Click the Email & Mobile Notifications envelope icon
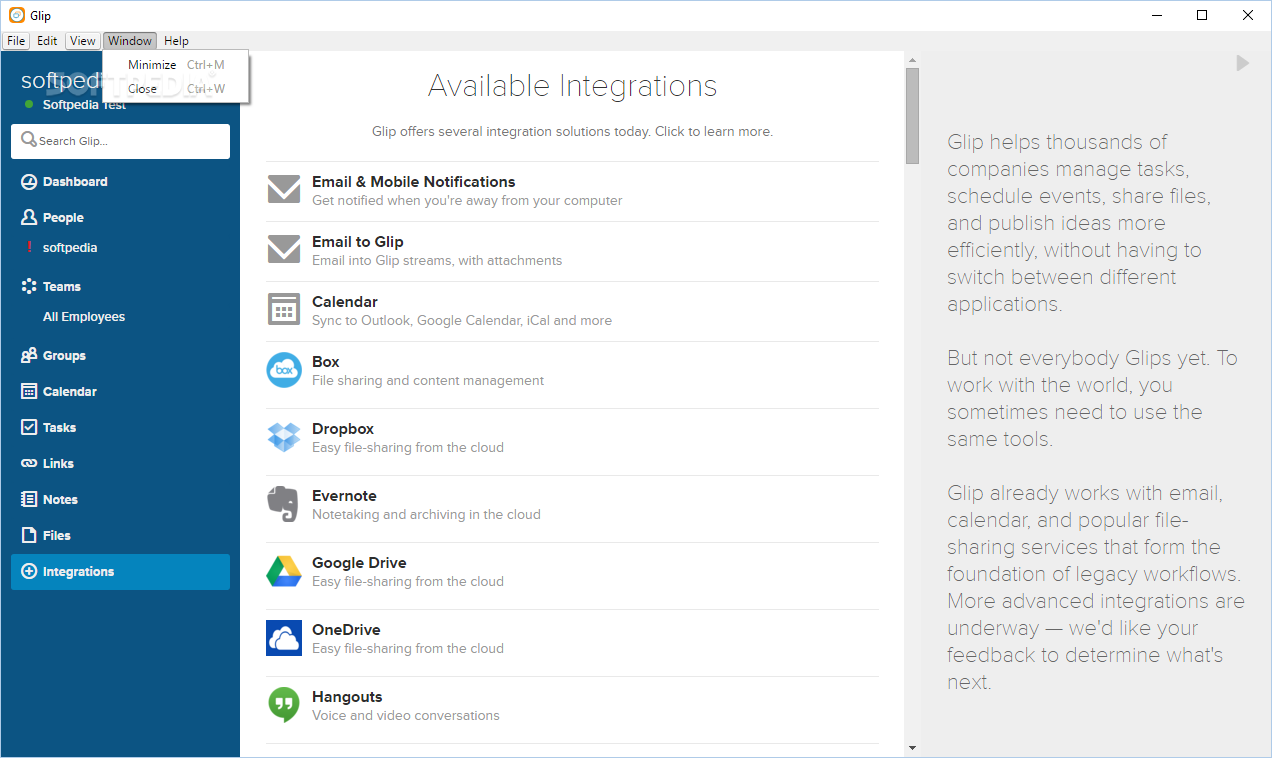Screen dimensions: 1272x758 point(284,189)
